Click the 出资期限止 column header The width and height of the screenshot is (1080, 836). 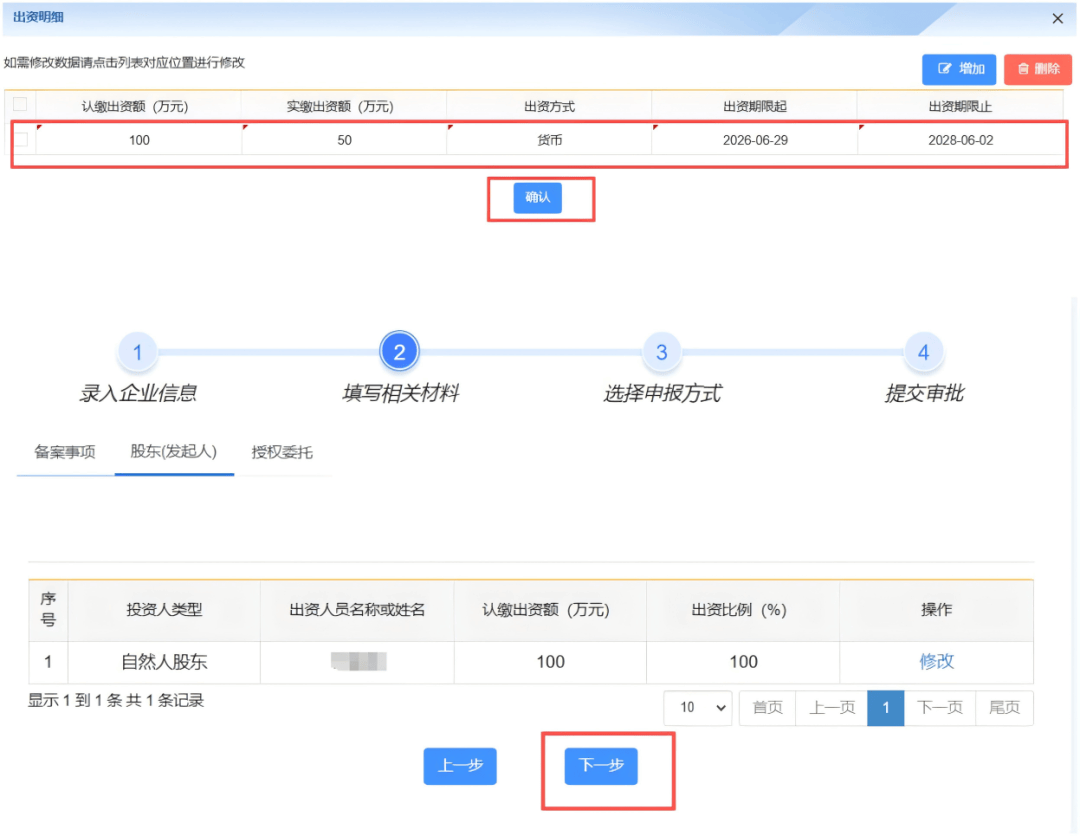[x=960, y=107]
